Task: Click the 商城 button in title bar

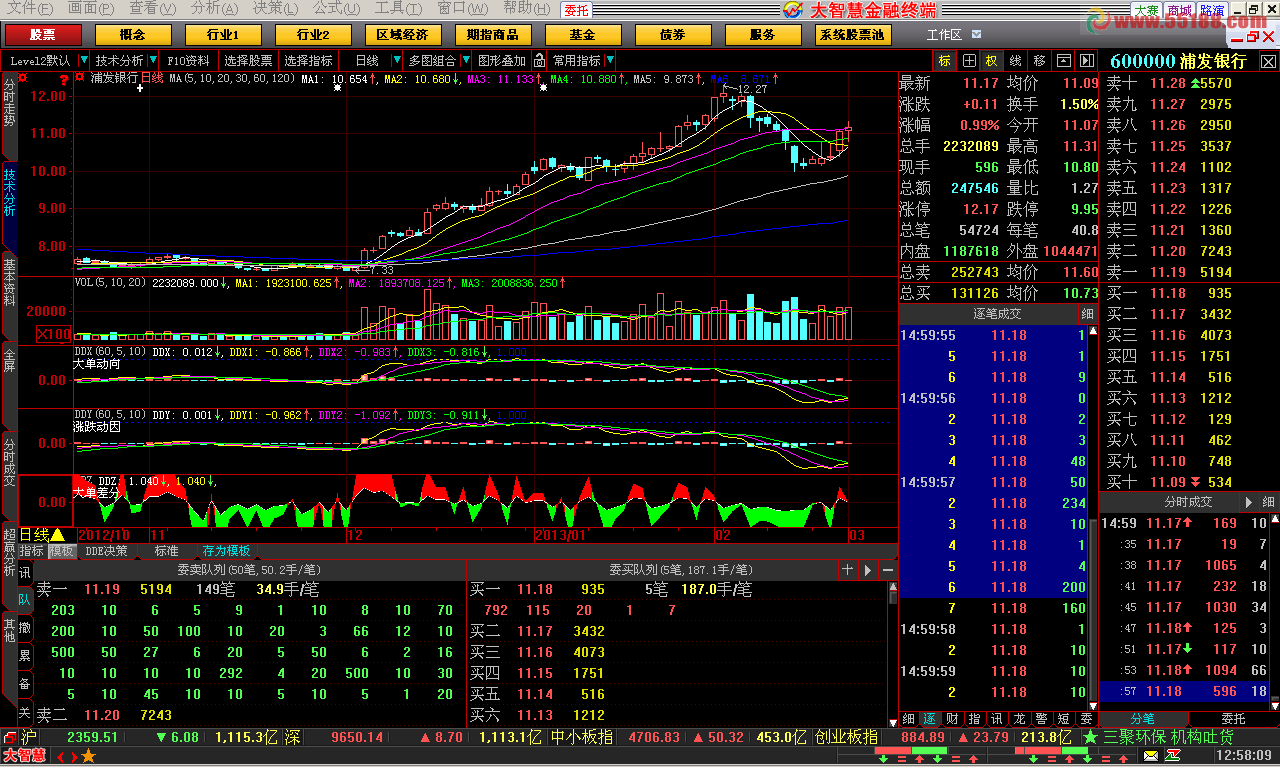Action: 1179,10
